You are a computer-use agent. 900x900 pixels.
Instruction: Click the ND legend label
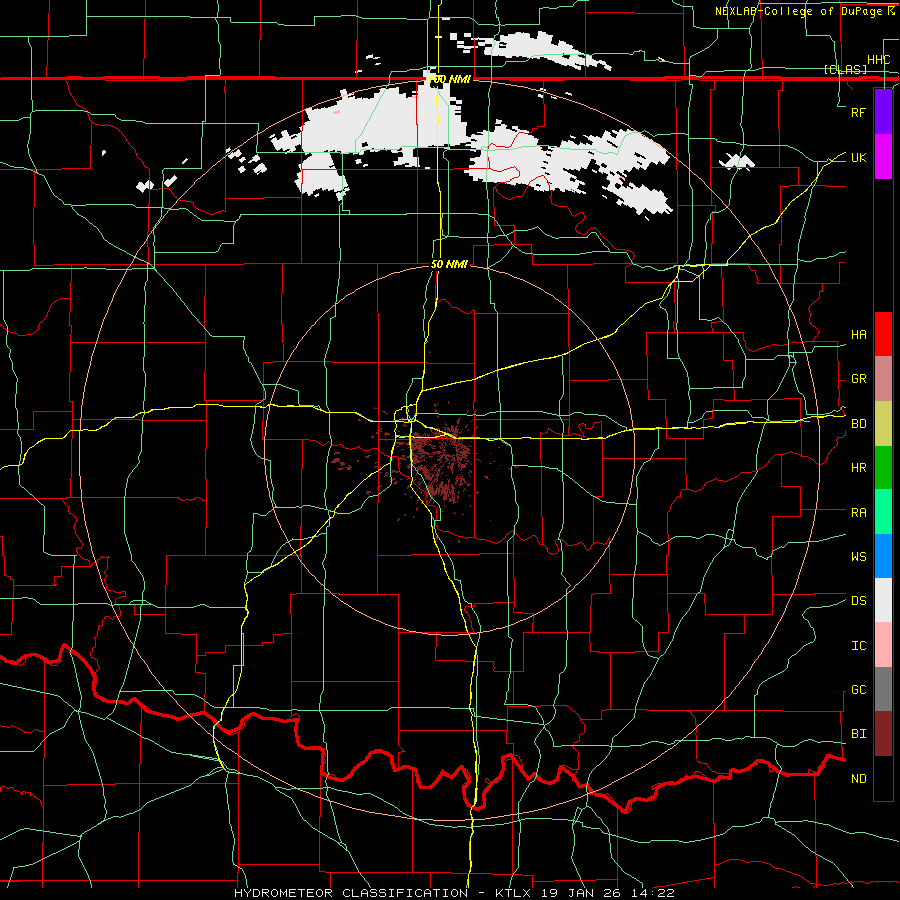858,779
